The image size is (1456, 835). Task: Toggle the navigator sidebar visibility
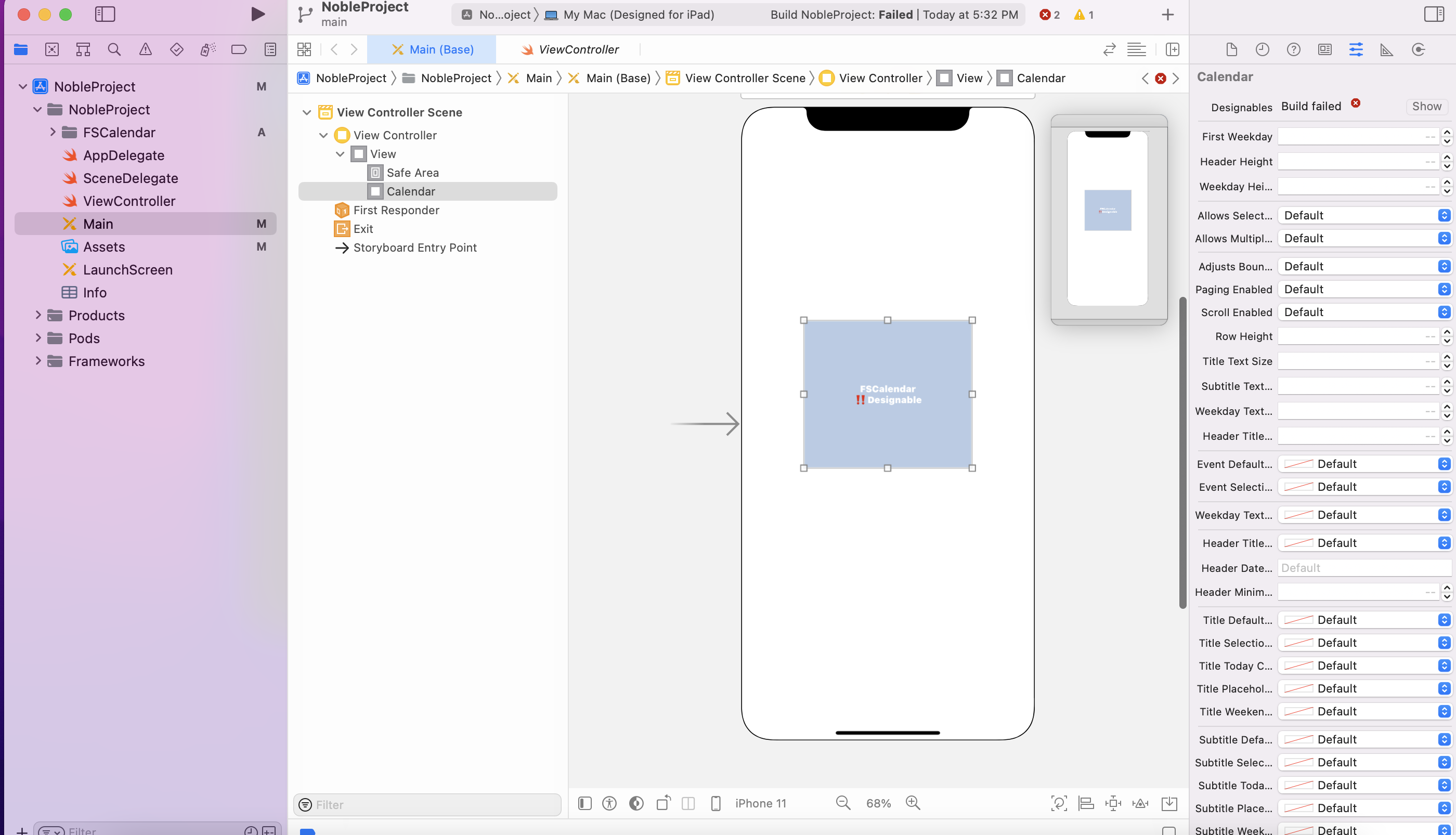point(105,15)
